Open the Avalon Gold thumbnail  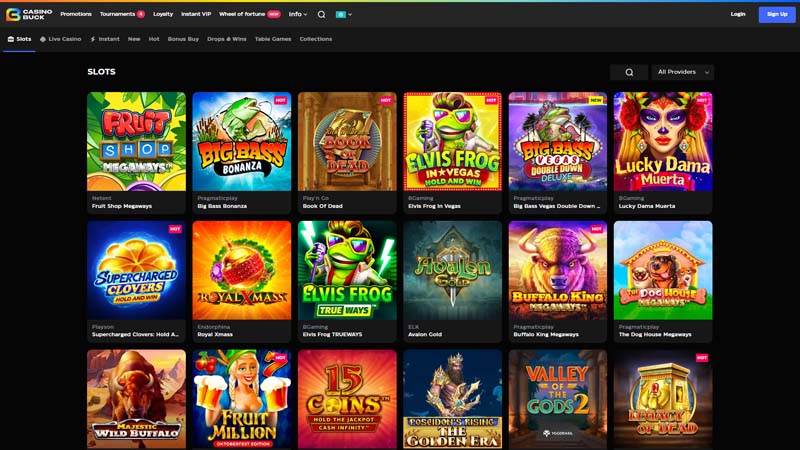453,270
